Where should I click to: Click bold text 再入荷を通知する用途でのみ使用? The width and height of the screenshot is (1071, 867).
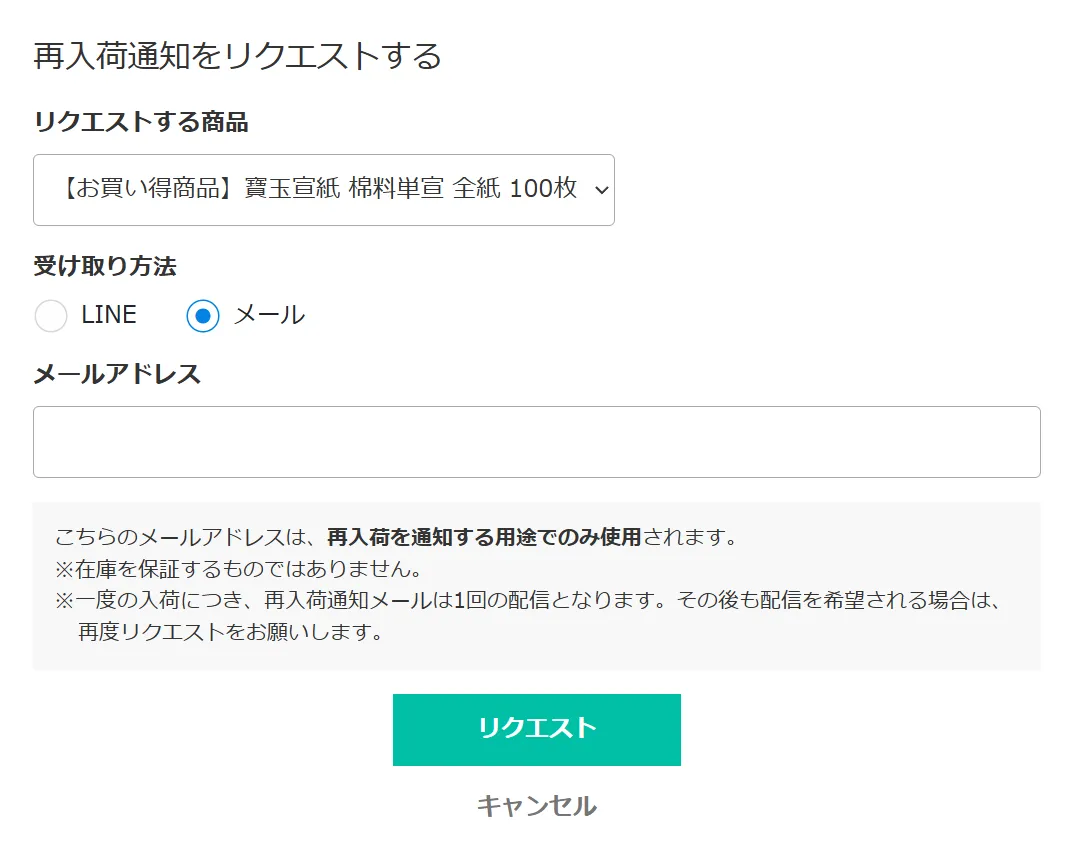tap(484, 537)
